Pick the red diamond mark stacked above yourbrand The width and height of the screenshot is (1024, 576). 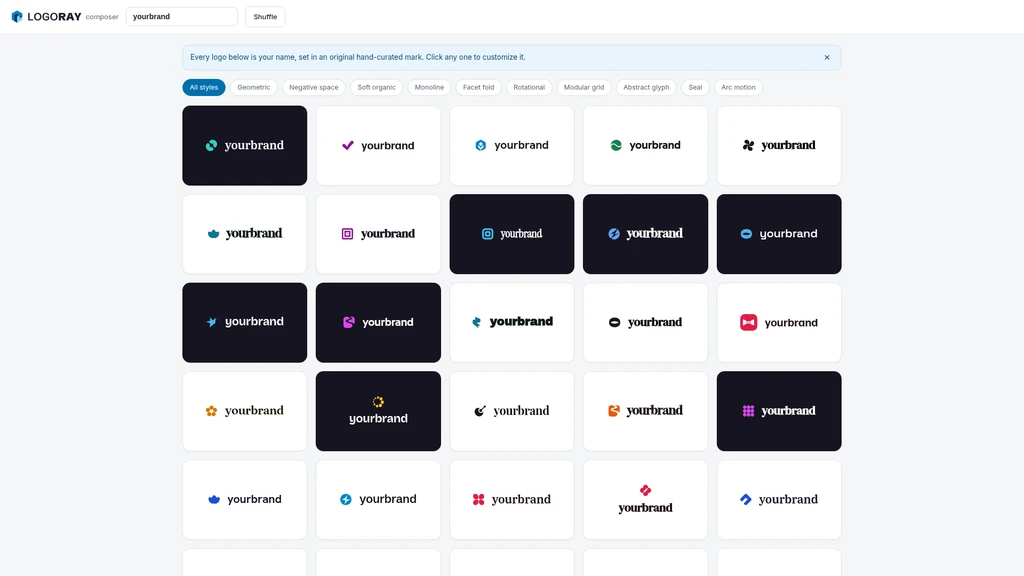645,490
